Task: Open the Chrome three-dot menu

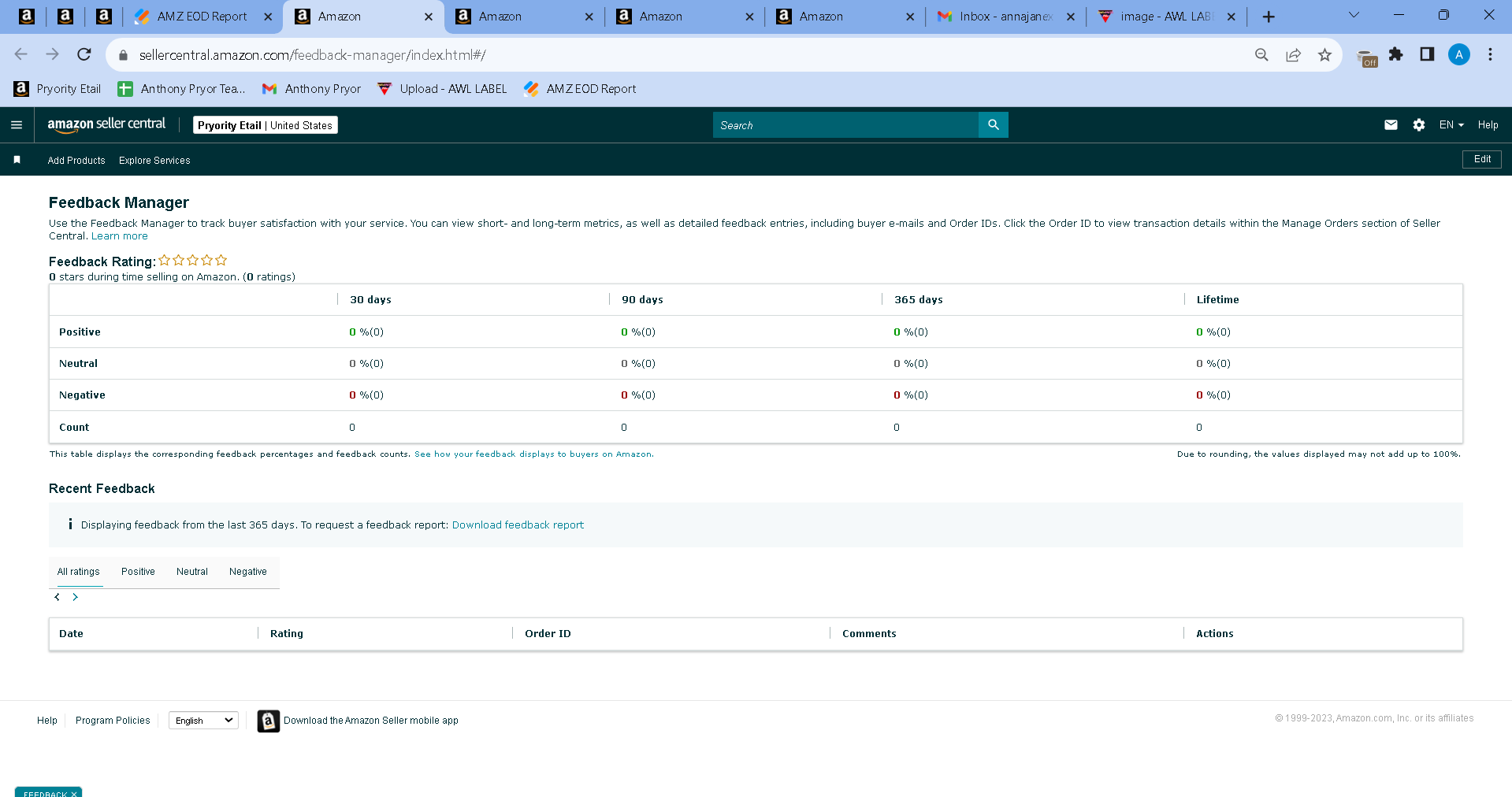Action: tap(1490, 54)
